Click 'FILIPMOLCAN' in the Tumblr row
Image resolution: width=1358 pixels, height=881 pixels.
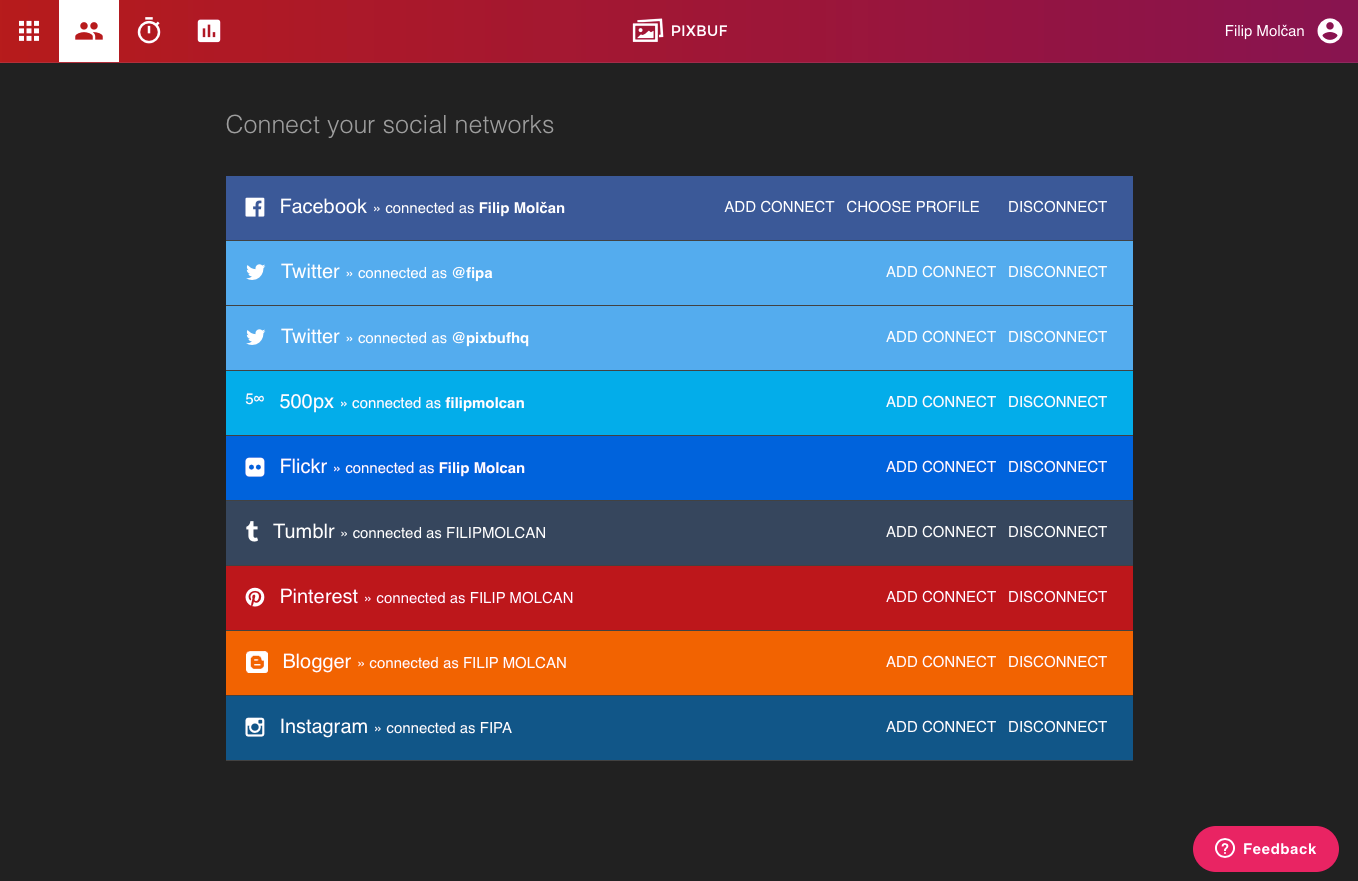point(496,533)
